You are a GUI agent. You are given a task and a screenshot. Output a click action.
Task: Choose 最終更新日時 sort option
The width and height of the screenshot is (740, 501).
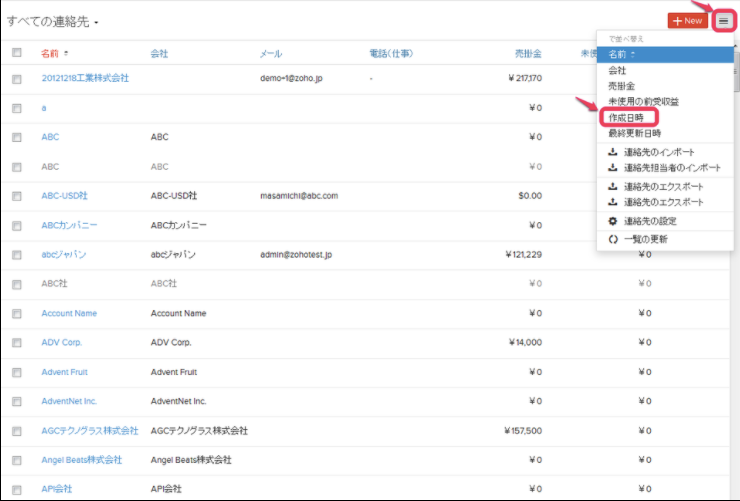pyautogui.click(x=634, y=132)
